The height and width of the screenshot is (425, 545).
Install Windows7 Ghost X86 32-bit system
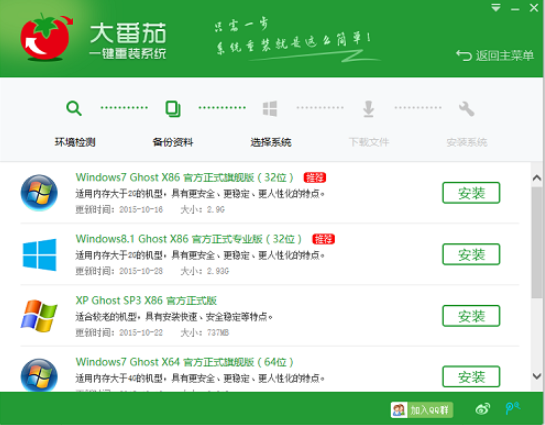pyautogui.click(x=471, y=193)
